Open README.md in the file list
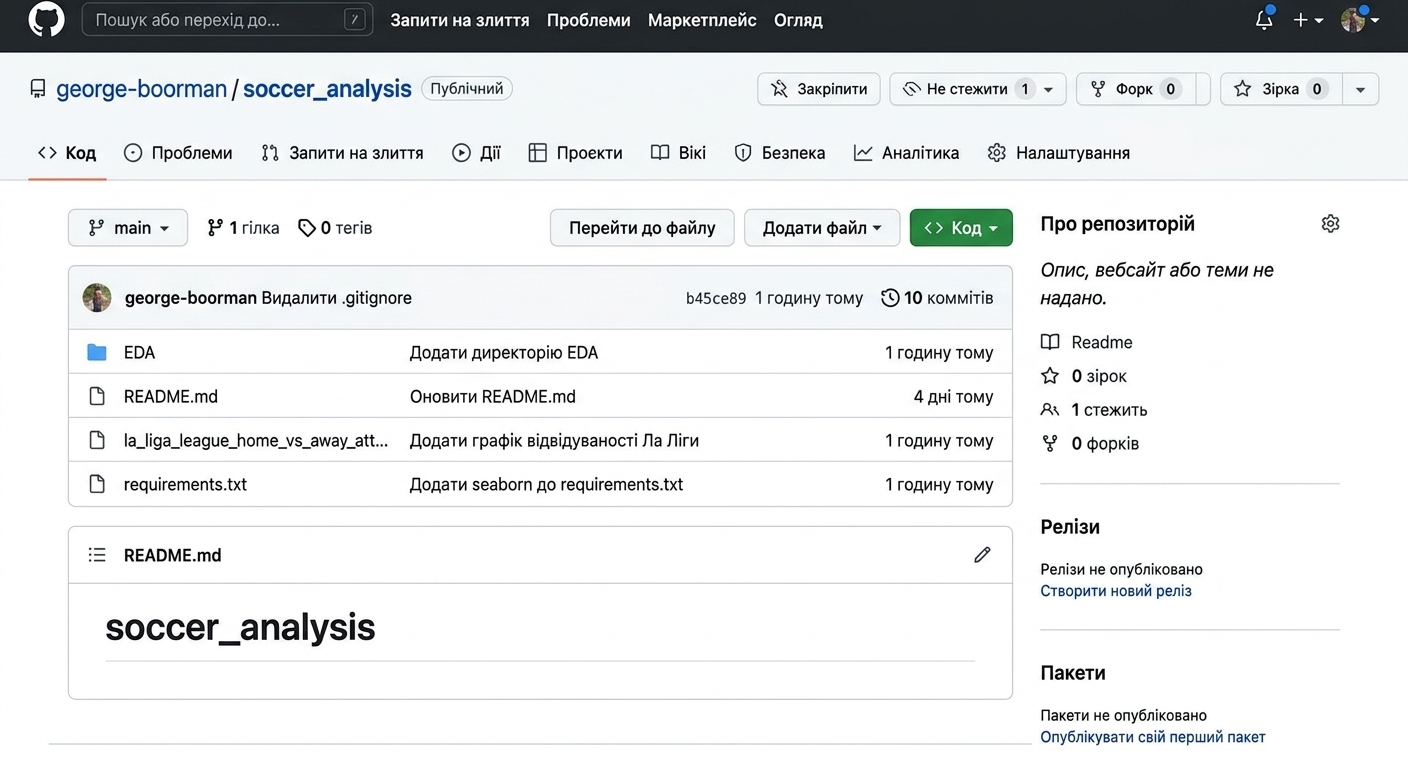1408x768 pixels. coord(171,396)
